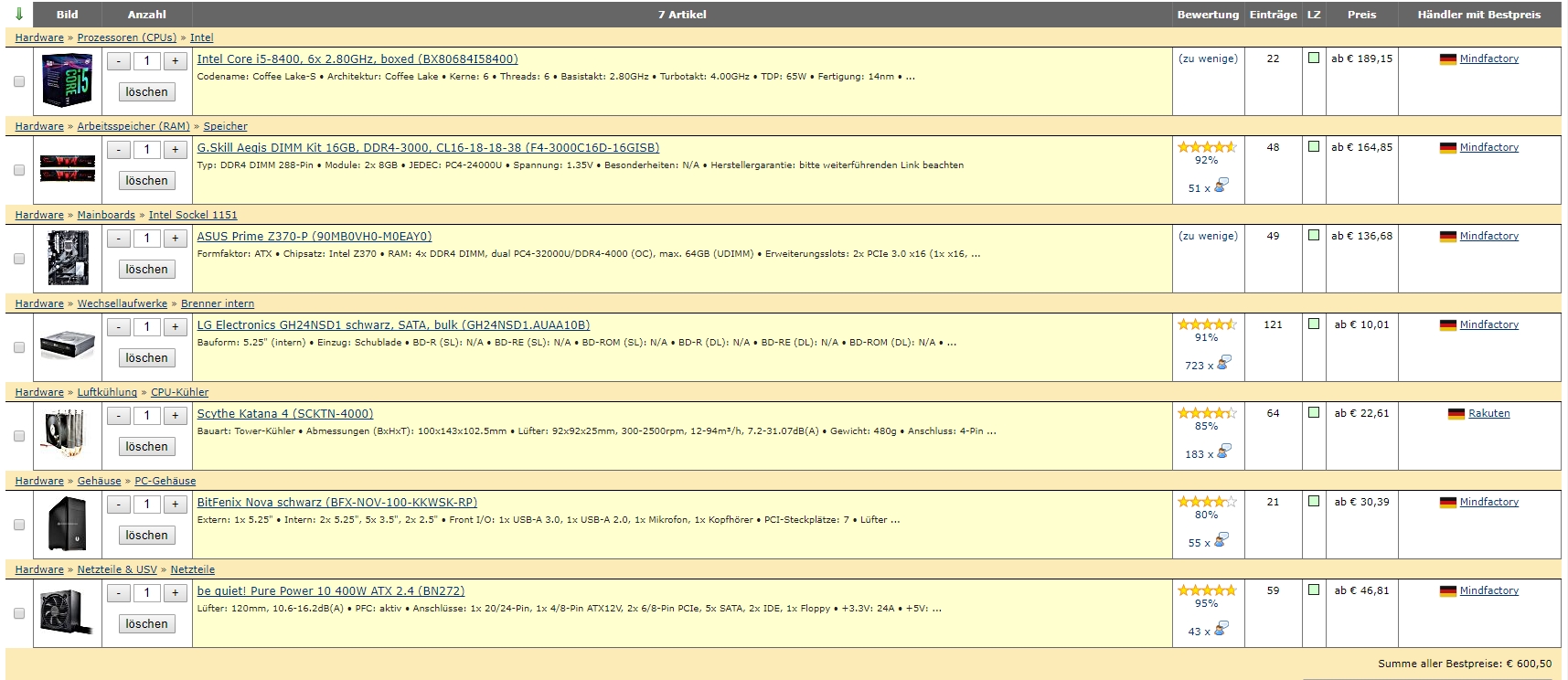Click reviews icon for G.Skill Aegis (51 x)
The height and width of the screenshot is (680, 1568).
(1221, 185)
